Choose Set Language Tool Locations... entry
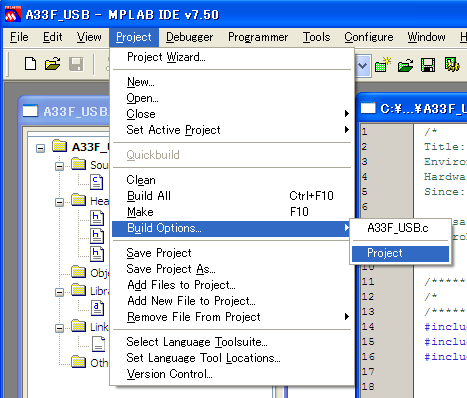 (232, 358)
